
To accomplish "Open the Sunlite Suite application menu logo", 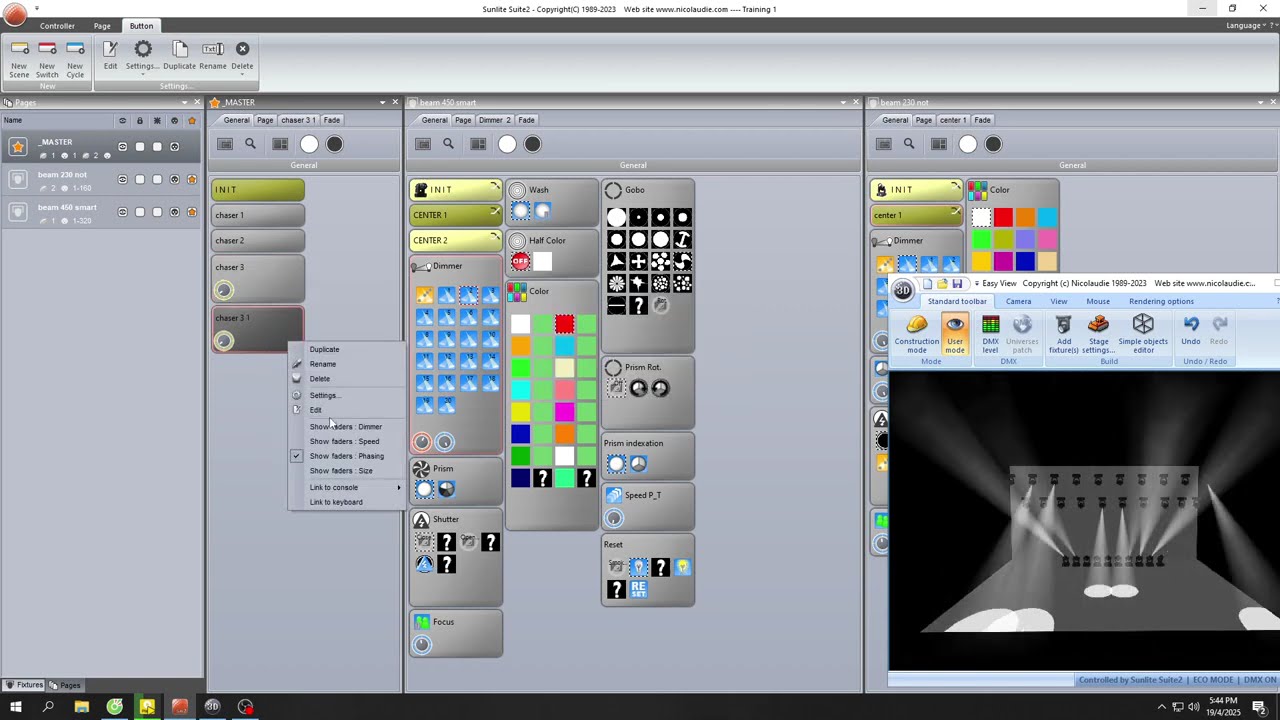I will (15, 15).
